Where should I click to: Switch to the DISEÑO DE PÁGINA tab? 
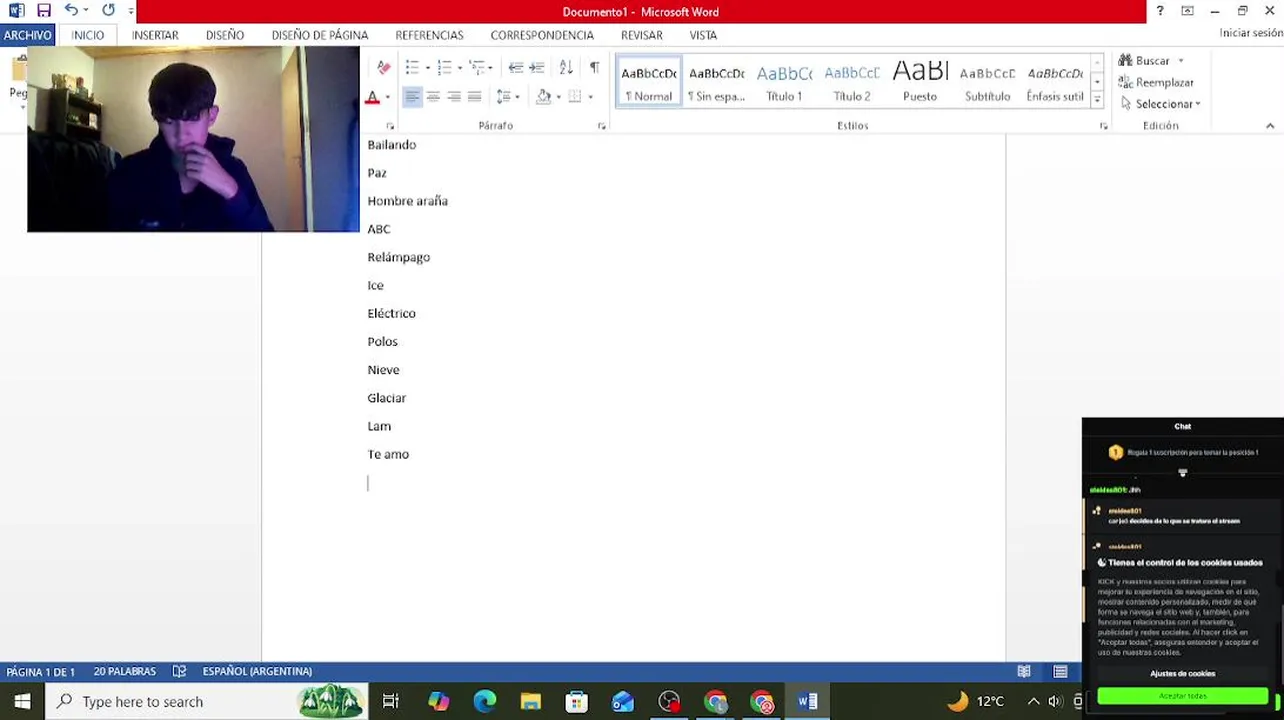coord(320,35)
